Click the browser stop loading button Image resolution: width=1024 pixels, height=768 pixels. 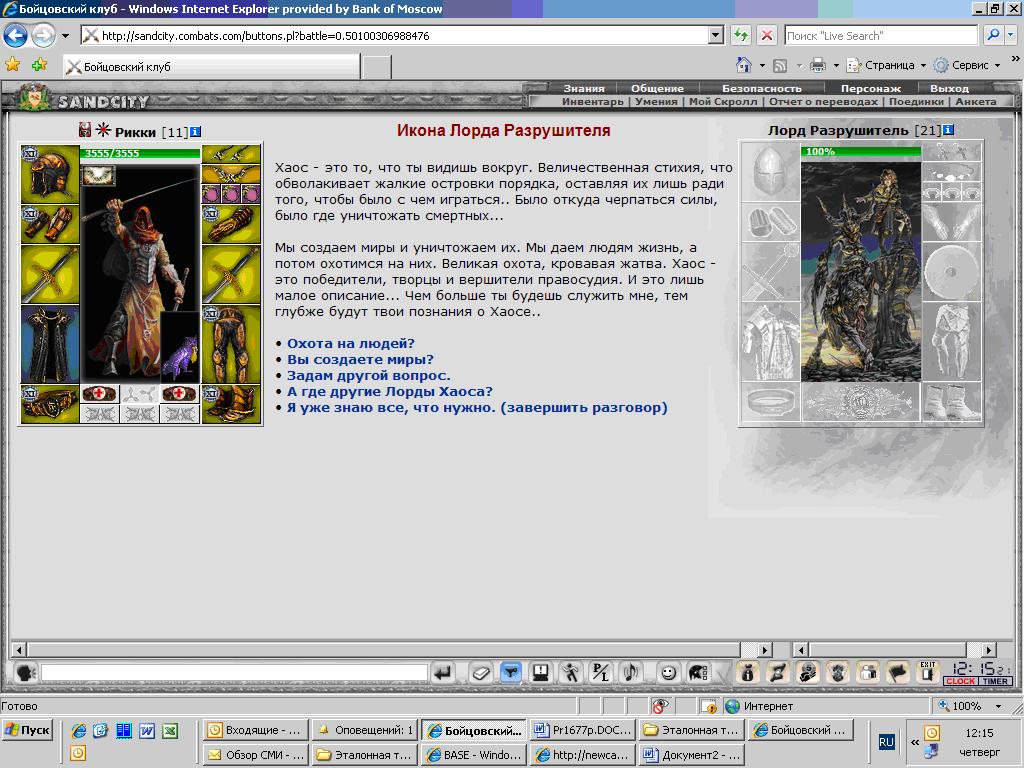tap(767, 35)
